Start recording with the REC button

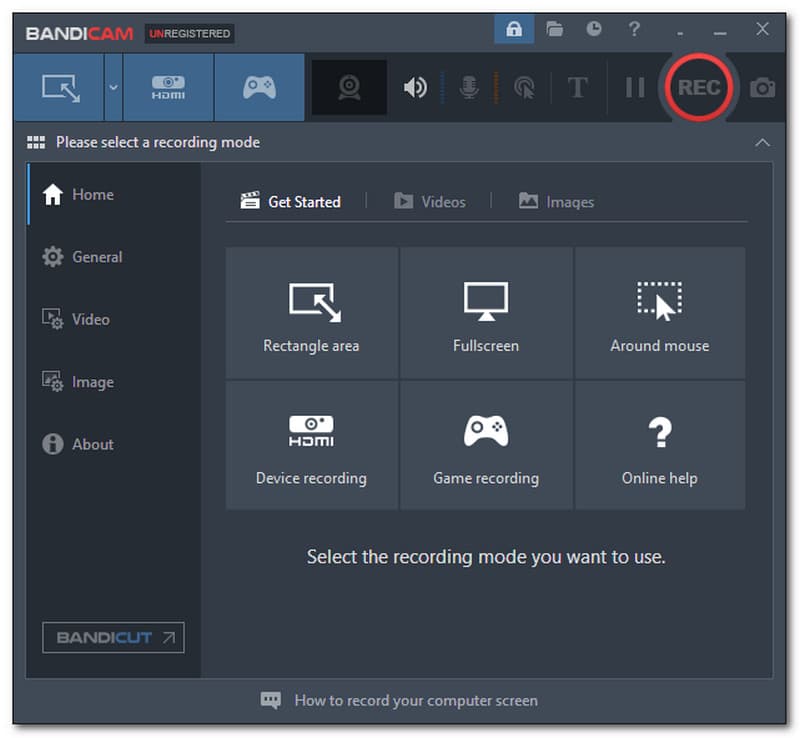pyautogui.click(x=698, y=87)
